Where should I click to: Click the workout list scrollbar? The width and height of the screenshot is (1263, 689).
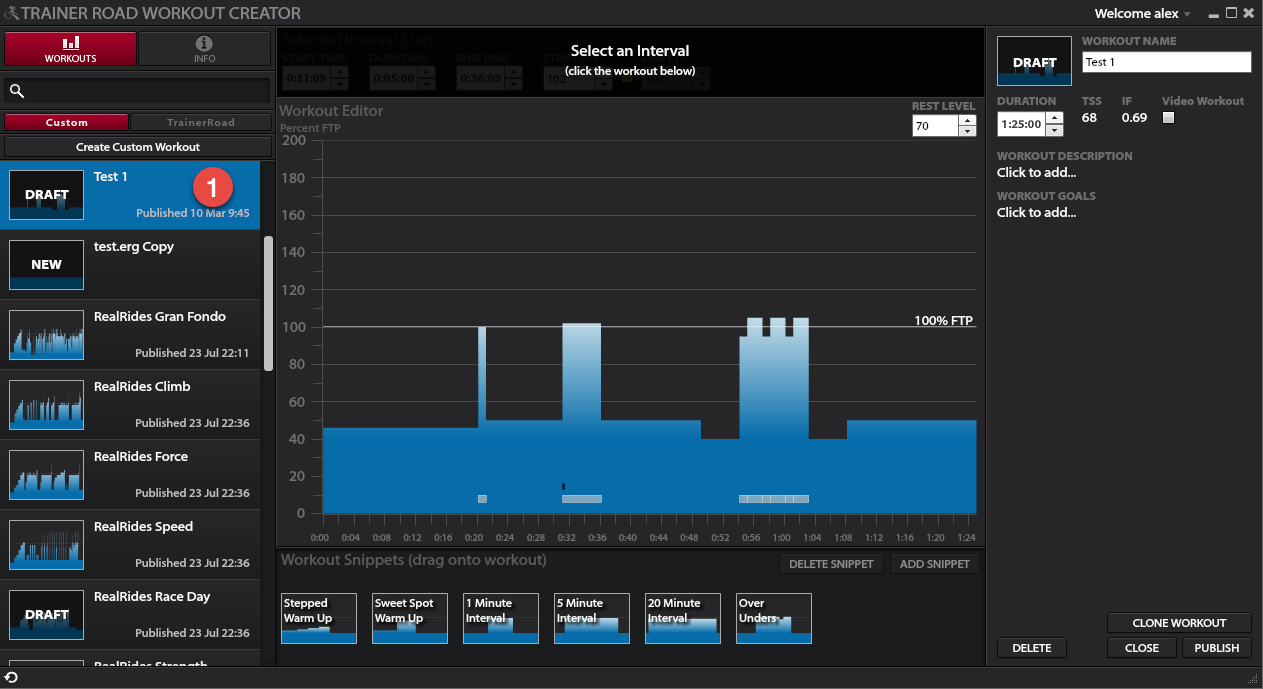pyautogui.click(x=268, y=303)
